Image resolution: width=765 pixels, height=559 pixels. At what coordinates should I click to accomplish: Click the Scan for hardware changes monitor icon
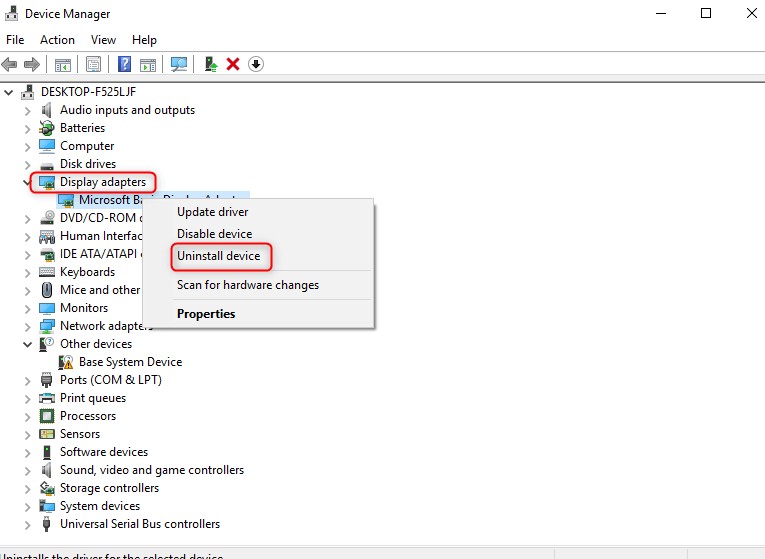click(179, 64)
